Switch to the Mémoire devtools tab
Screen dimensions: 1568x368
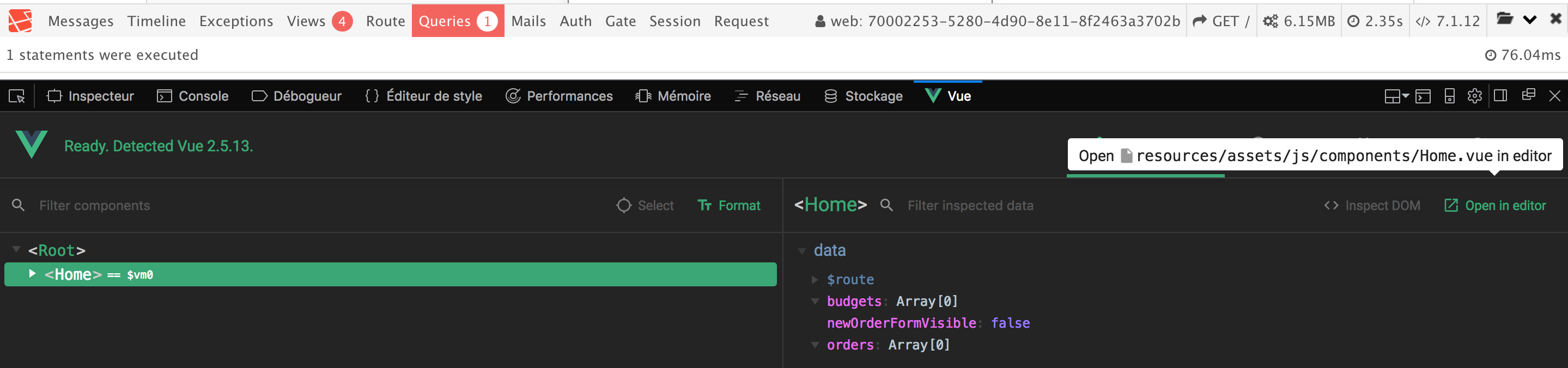coord(673,96)
